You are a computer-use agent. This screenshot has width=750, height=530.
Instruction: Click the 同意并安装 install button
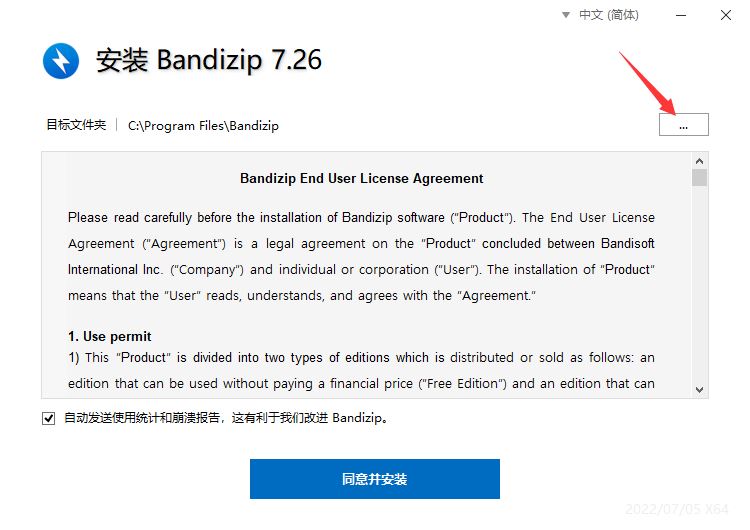[375, 479]
